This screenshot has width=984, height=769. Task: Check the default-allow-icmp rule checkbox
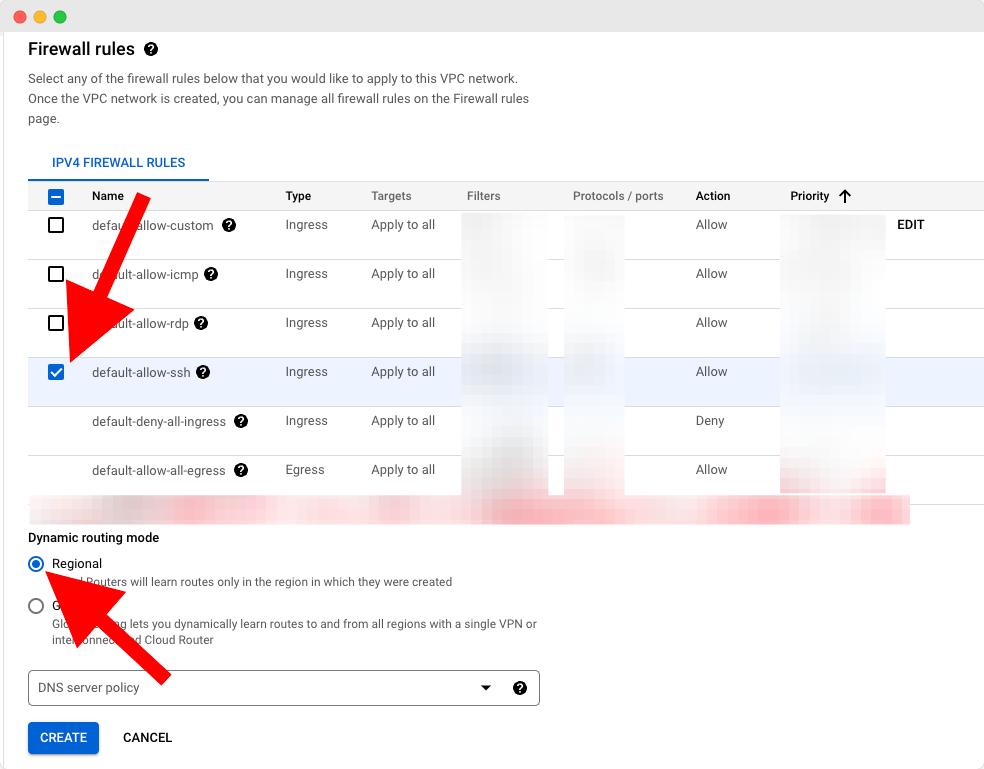[x=56, y=274]
